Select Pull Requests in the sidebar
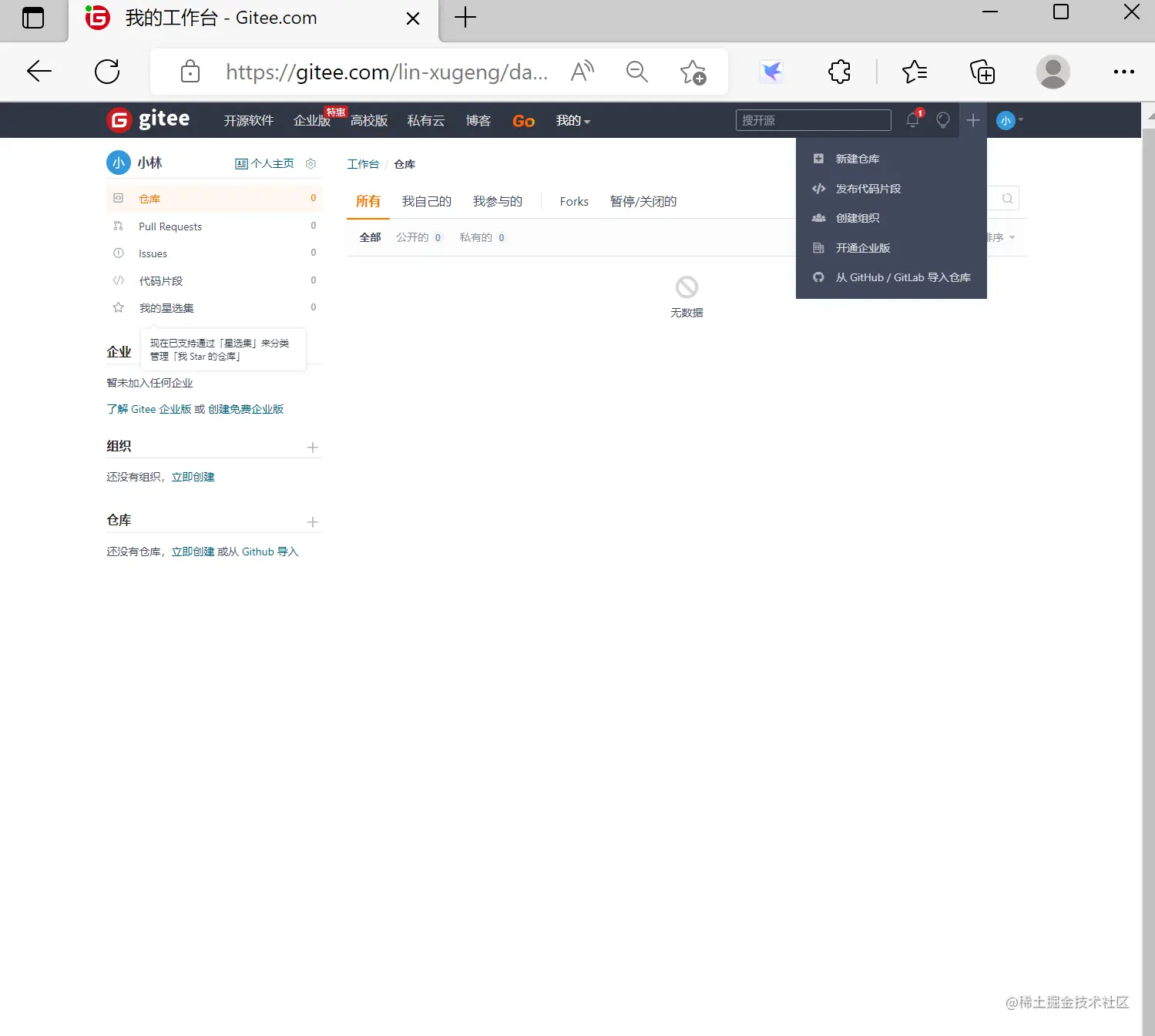The width and height of the screenshot is (1155, 1036). coord(214,226)
